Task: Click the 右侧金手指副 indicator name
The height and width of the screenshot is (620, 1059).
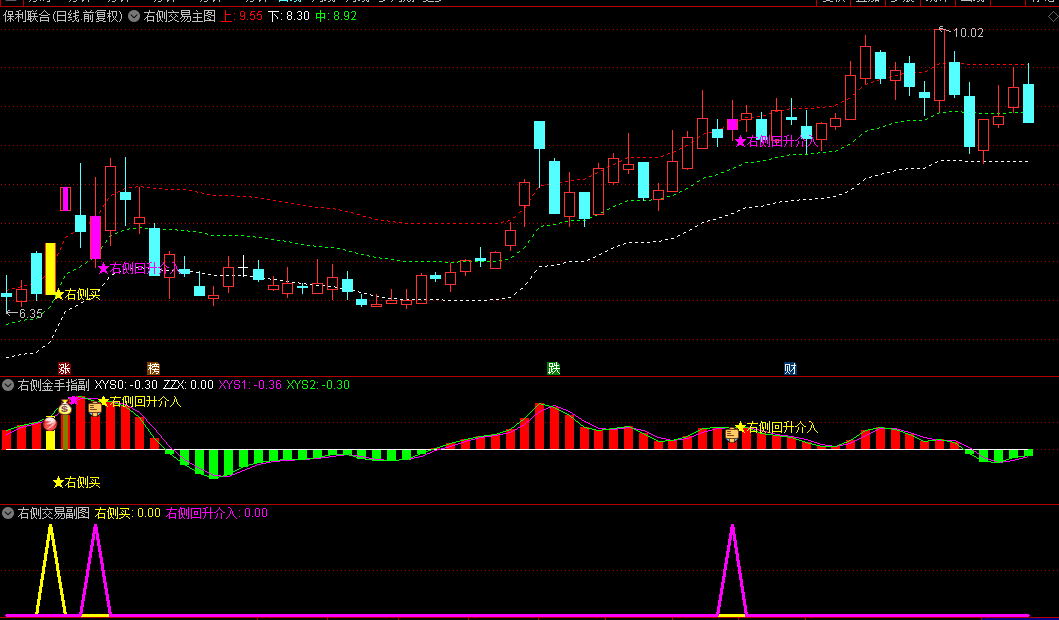Action: pyautogui.click(x=53, y=385)
